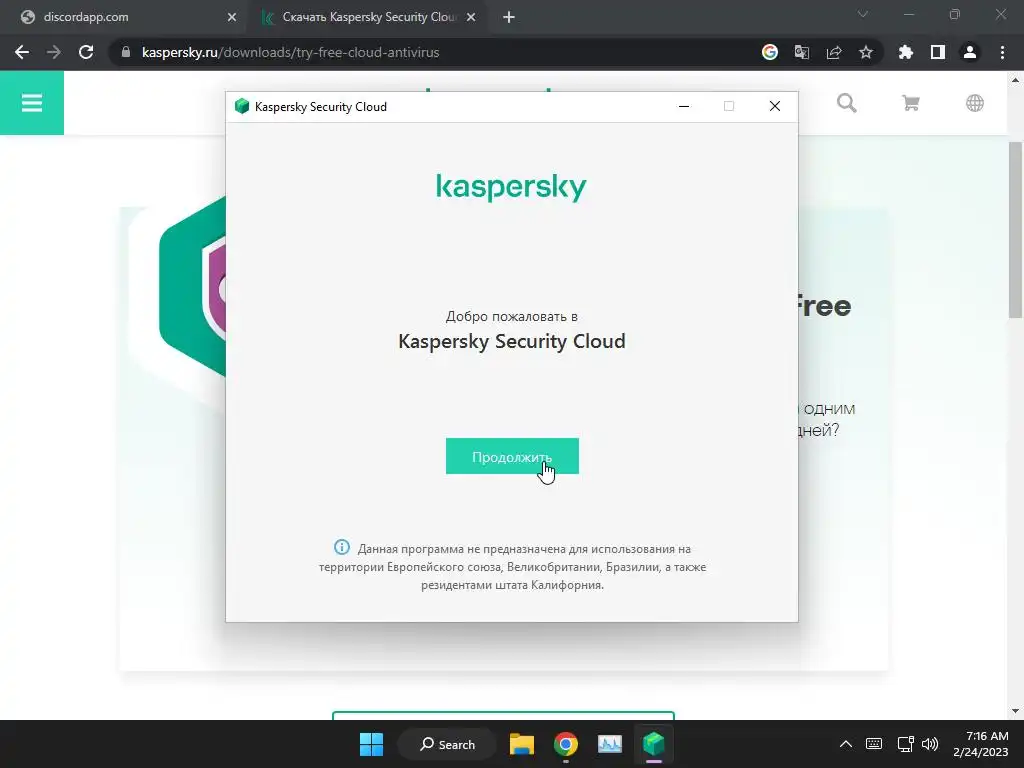The width and height of the screenshot is (1024, 768).
Task: Click the volume speaker tray icon
Action: (x=929, y=744)
